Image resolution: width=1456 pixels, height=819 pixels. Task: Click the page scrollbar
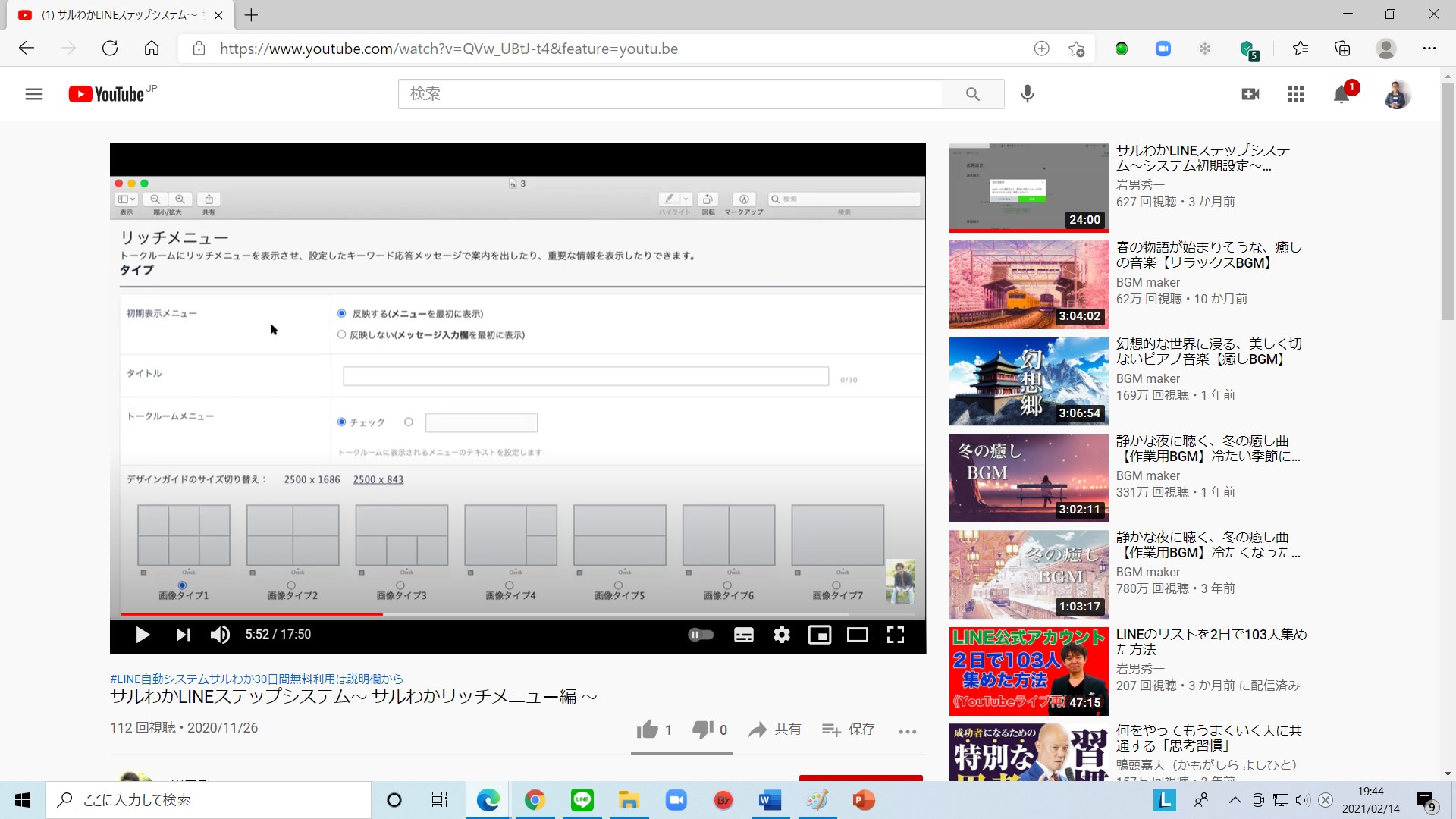pyautogui.click(x=1448, y=202)
